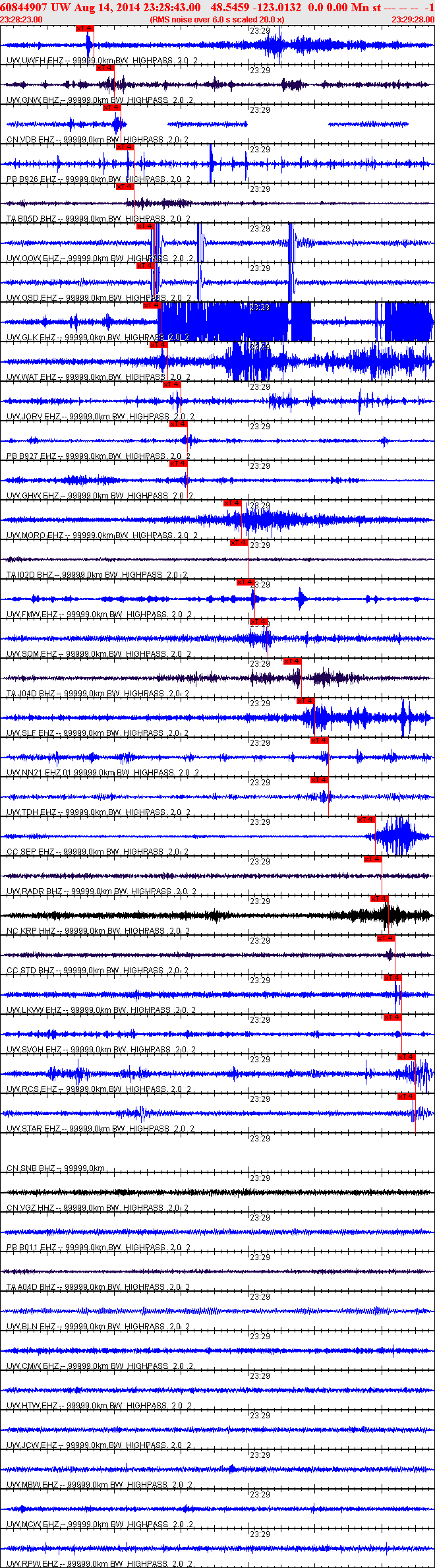
Task: Select the TA.I02D BHZ station label
Action: 30,575
